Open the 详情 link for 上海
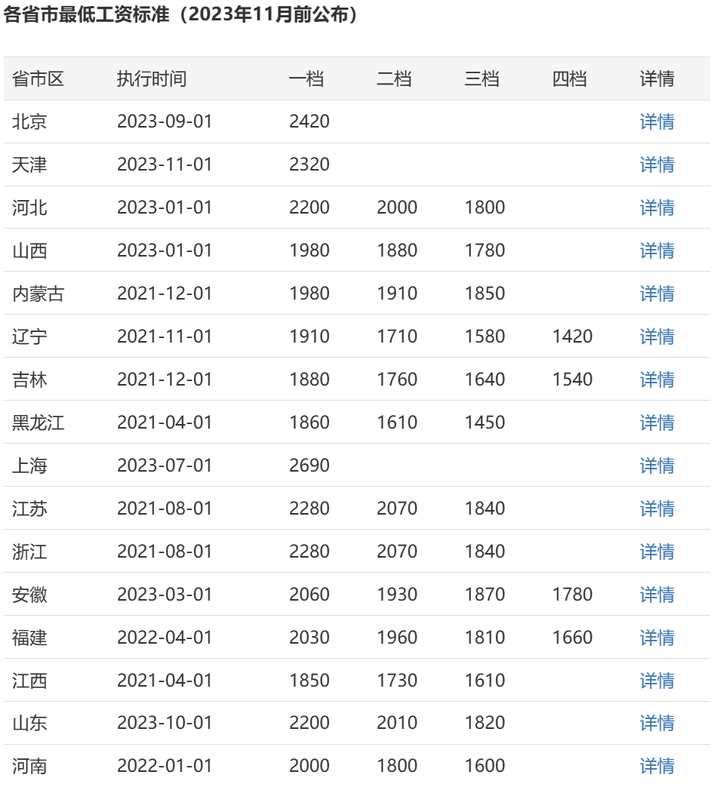 656,465
